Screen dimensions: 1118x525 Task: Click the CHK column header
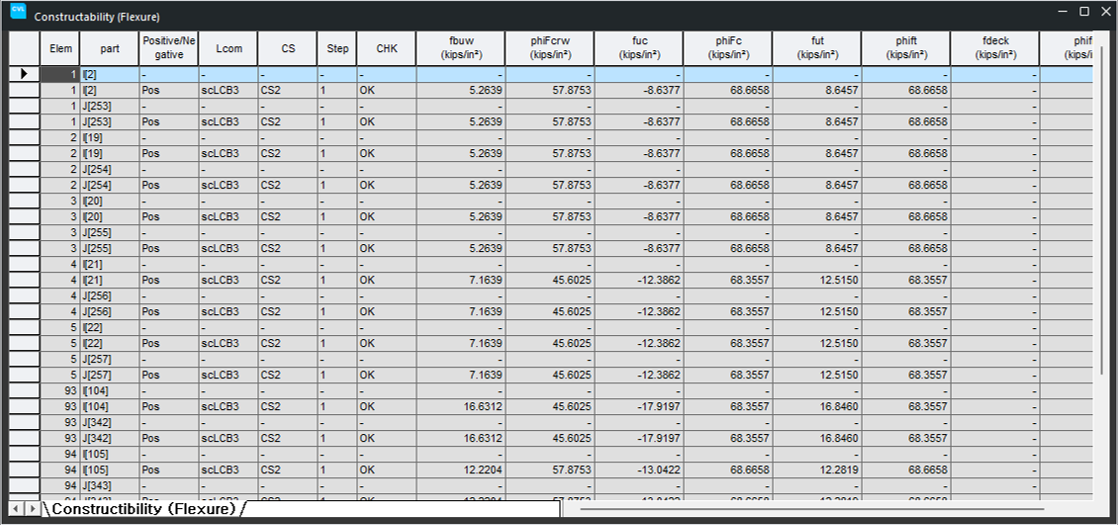387,49
